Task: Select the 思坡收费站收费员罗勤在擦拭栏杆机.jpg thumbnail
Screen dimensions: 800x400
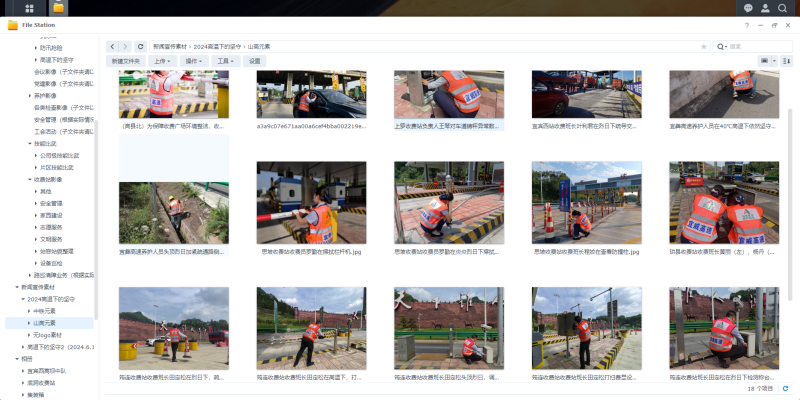Action: 310,204
